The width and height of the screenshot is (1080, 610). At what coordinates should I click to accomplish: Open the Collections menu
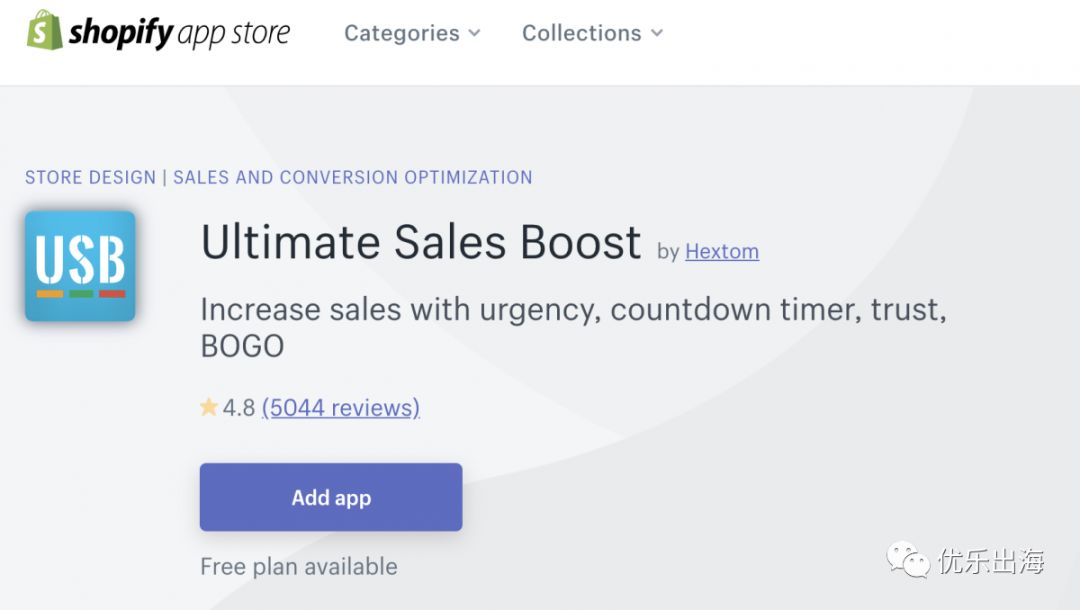581,33
